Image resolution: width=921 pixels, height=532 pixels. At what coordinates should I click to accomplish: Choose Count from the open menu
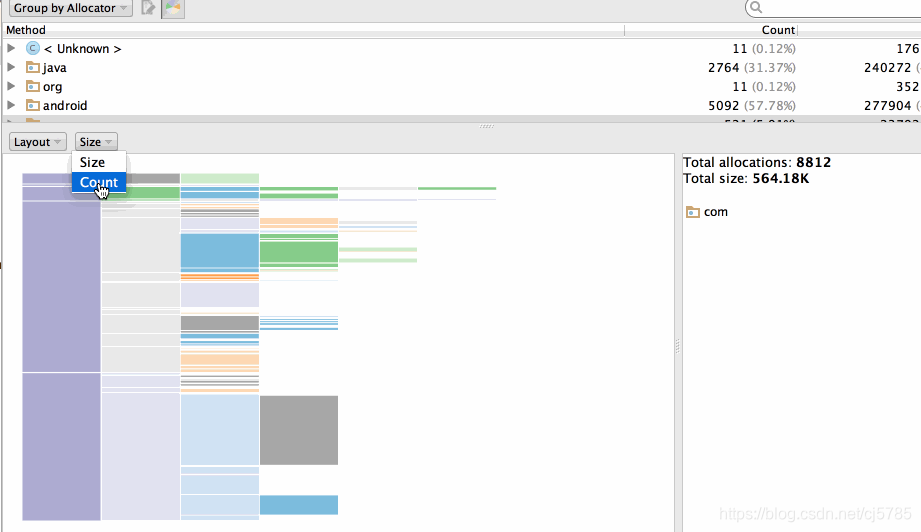99,182
